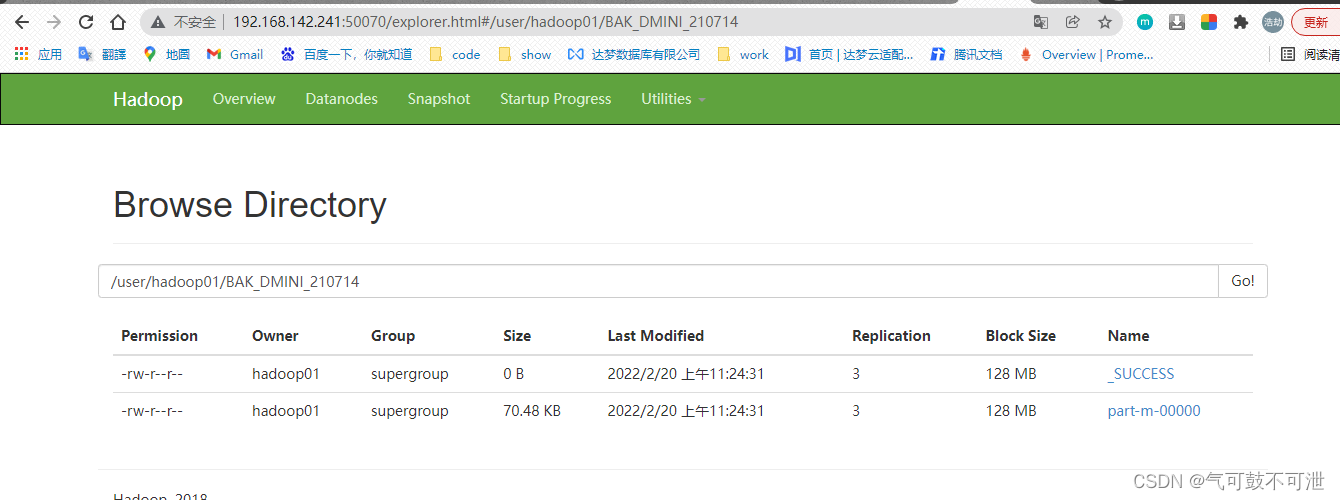Open the 应用 apps grid bookmark
The height and width of the screenshot is (500, 1340).
pos(38,55)
